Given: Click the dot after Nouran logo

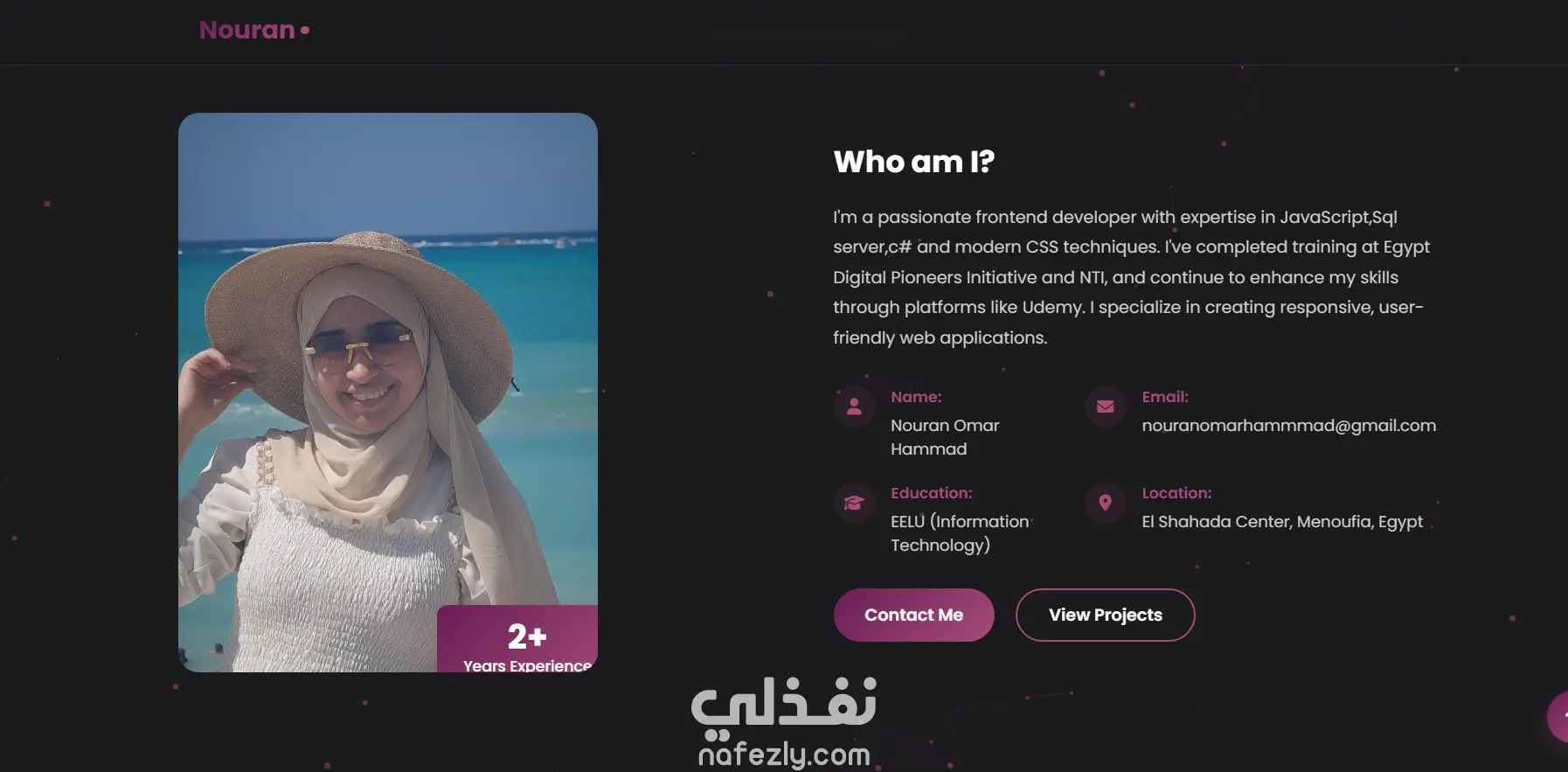Looking at the screenshot, I should point(305,31).
